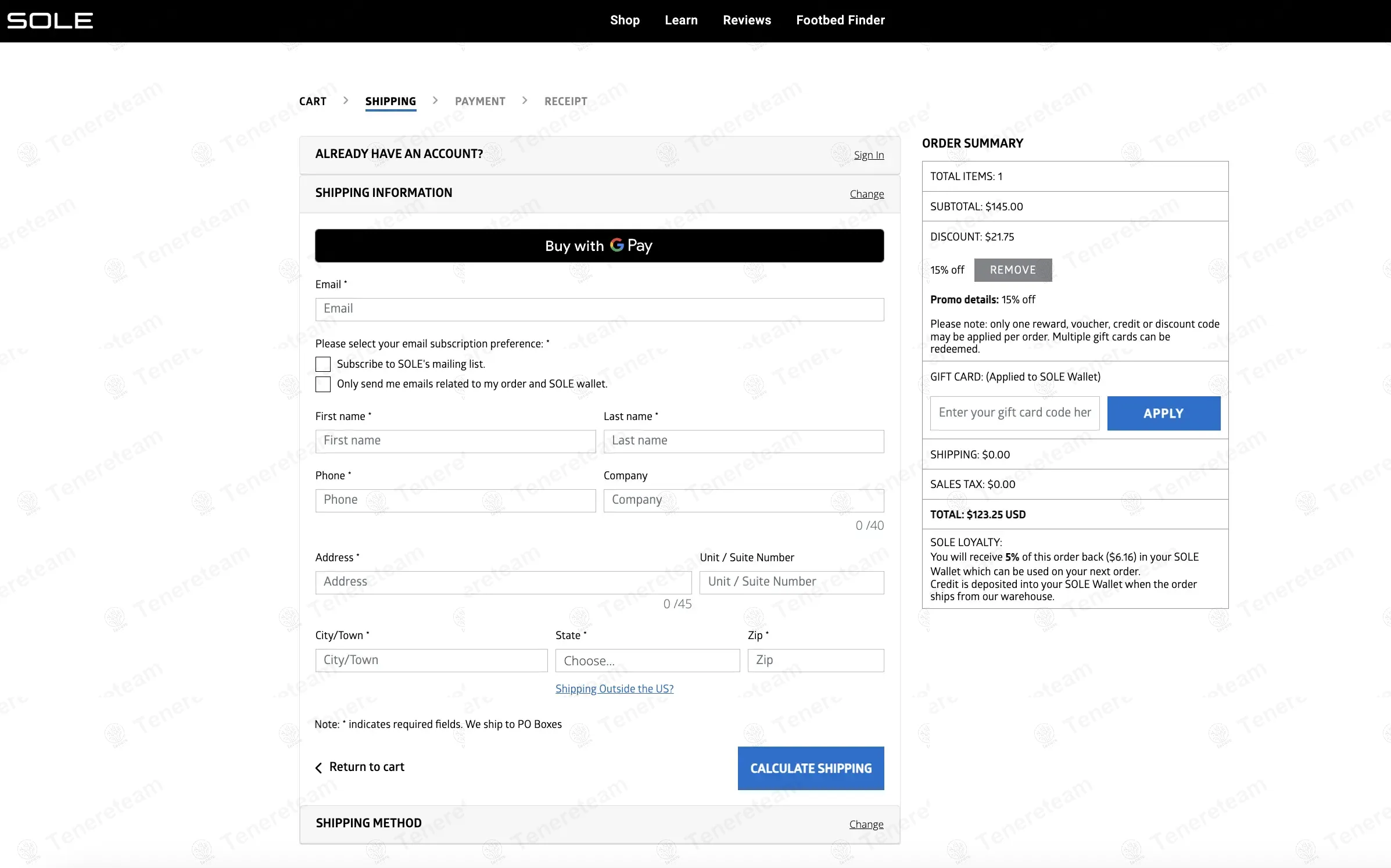Remove the 15% off promo code
Viewport: 1391px width, 868px height.
tap(1013, 270)
